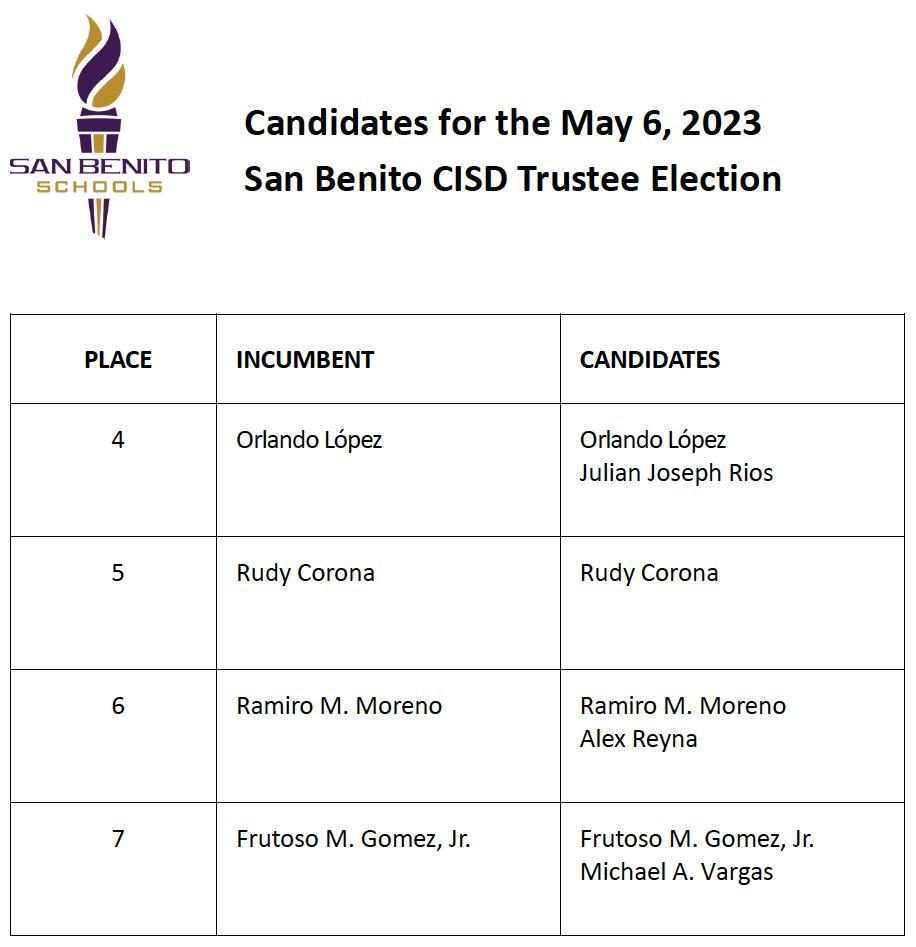
Task: Select the Place 6 number cell
Action: click(x=118, y=706)
